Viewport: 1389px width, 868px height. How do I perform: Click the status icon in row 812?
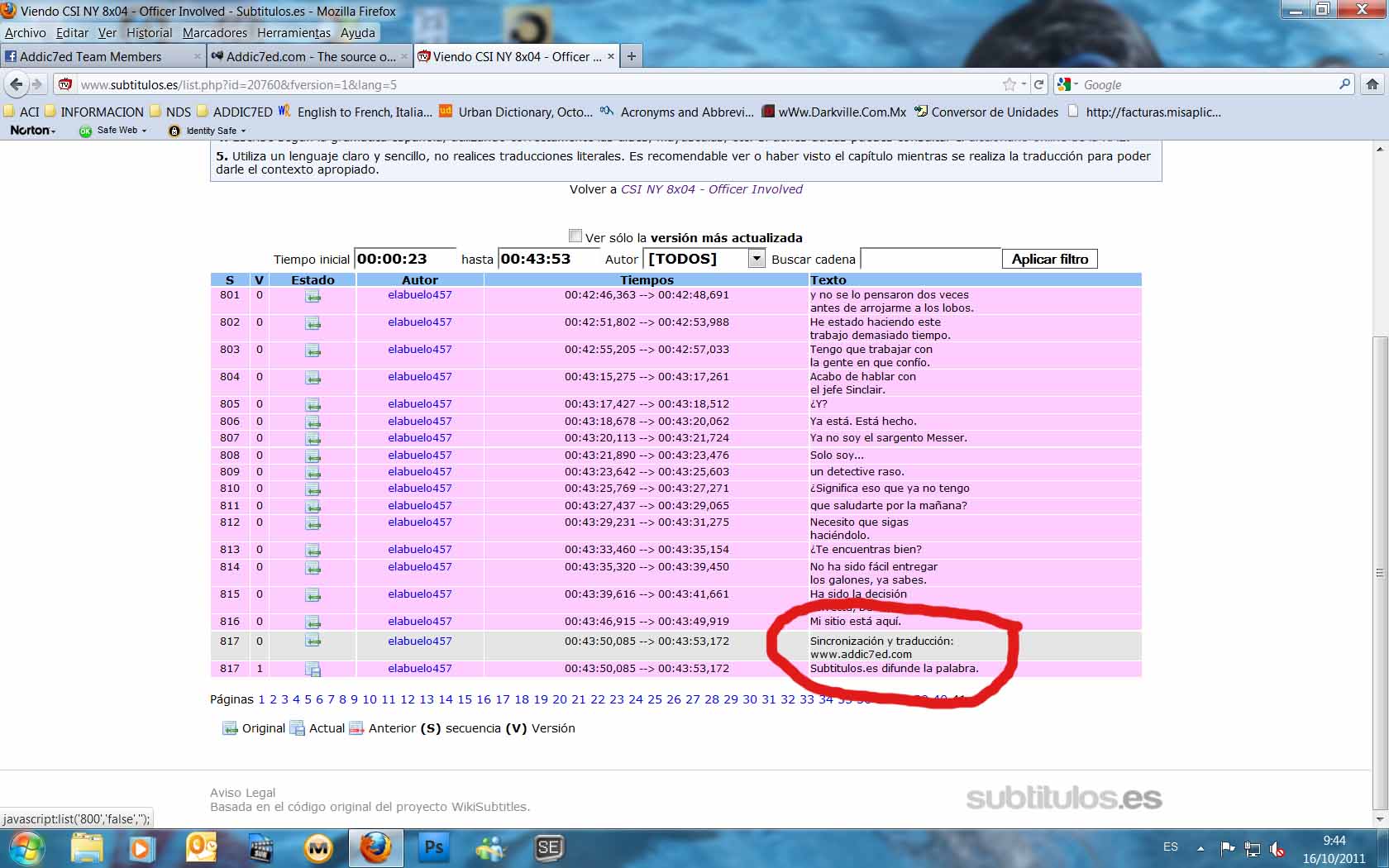313,523
